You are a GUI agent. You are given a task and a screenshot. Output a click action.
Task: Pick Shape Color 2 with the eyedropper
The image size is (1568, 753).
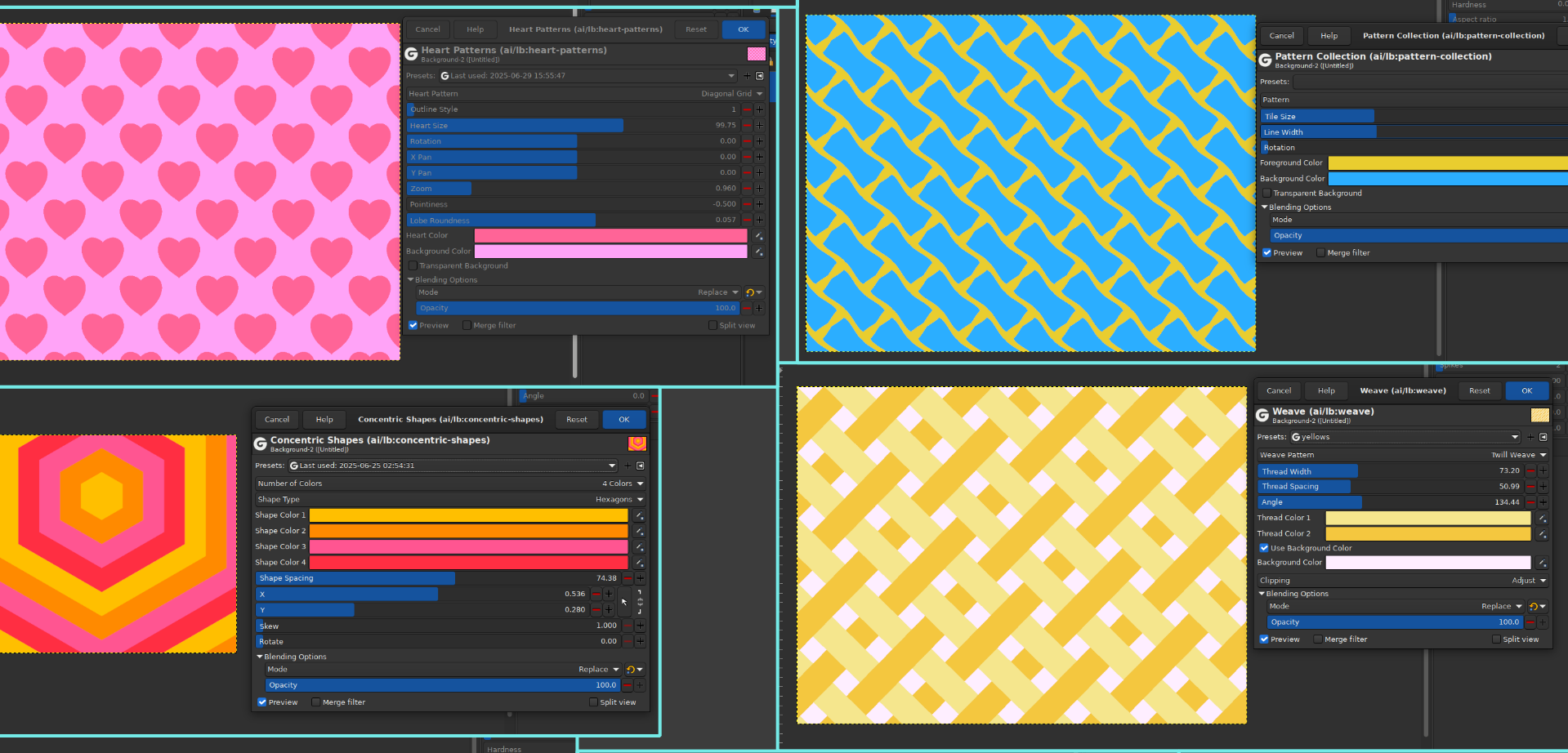click(639, 531)
